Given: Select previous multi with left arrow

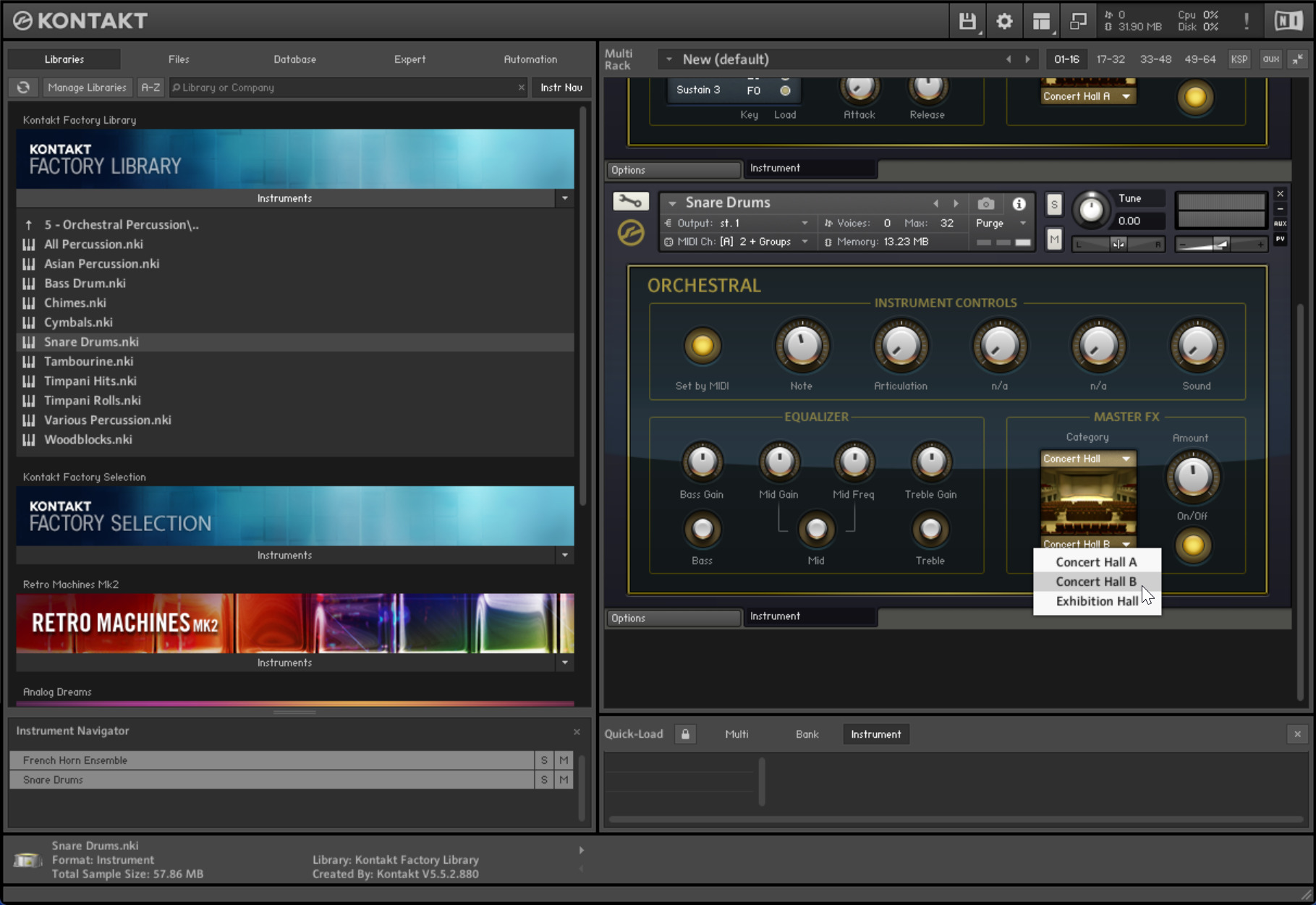Looking at the screenshot, I should click(1009, 59).
